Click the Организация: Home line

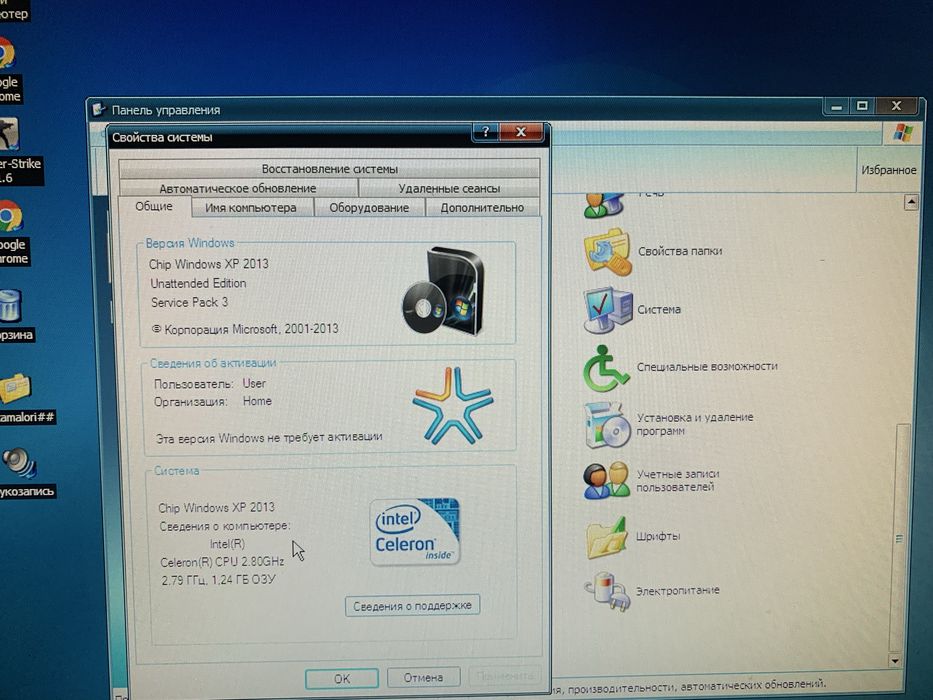click(x=212, y=402)
